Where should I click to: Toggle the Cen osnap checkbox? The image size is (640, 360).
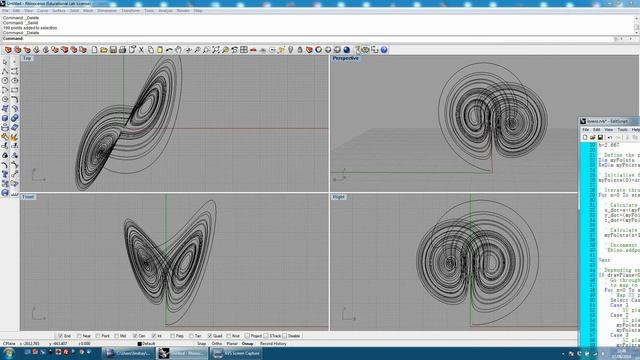pyautogui.click(x=135, y=336)
